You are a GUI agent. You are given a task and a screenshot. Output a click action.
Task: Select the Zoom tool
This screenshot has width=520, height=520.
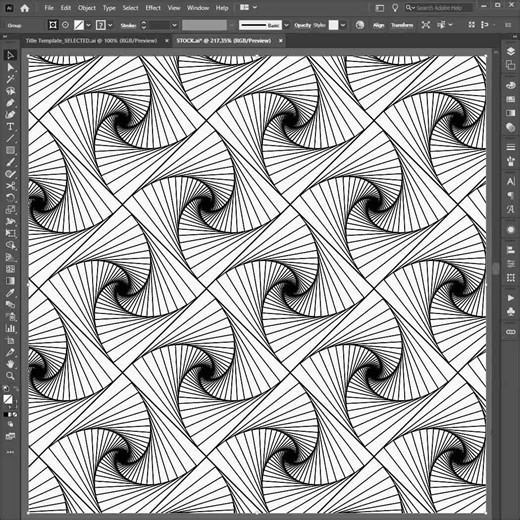10,376
